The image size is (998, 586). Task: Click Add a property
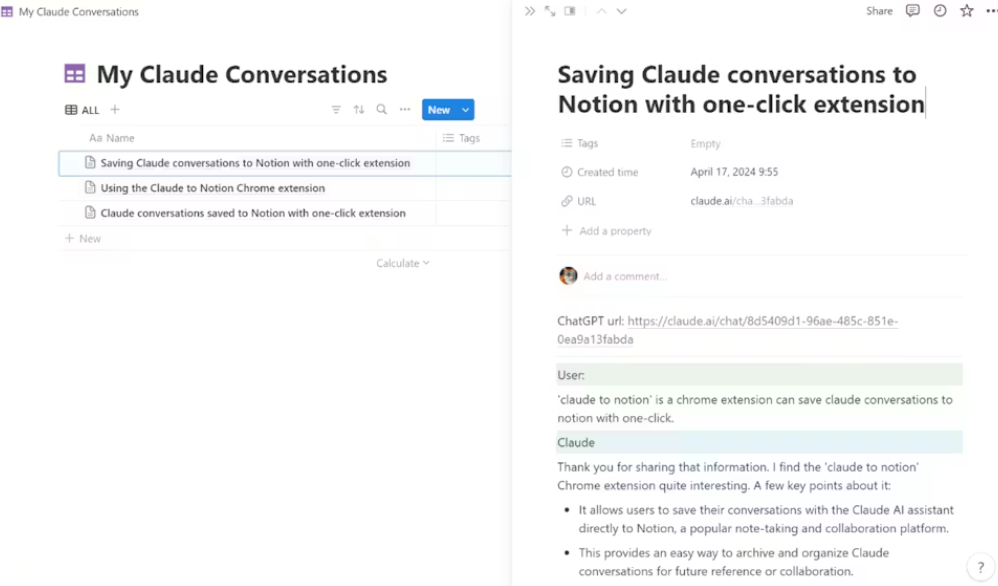pyautogui.click(x=607, y=231)
